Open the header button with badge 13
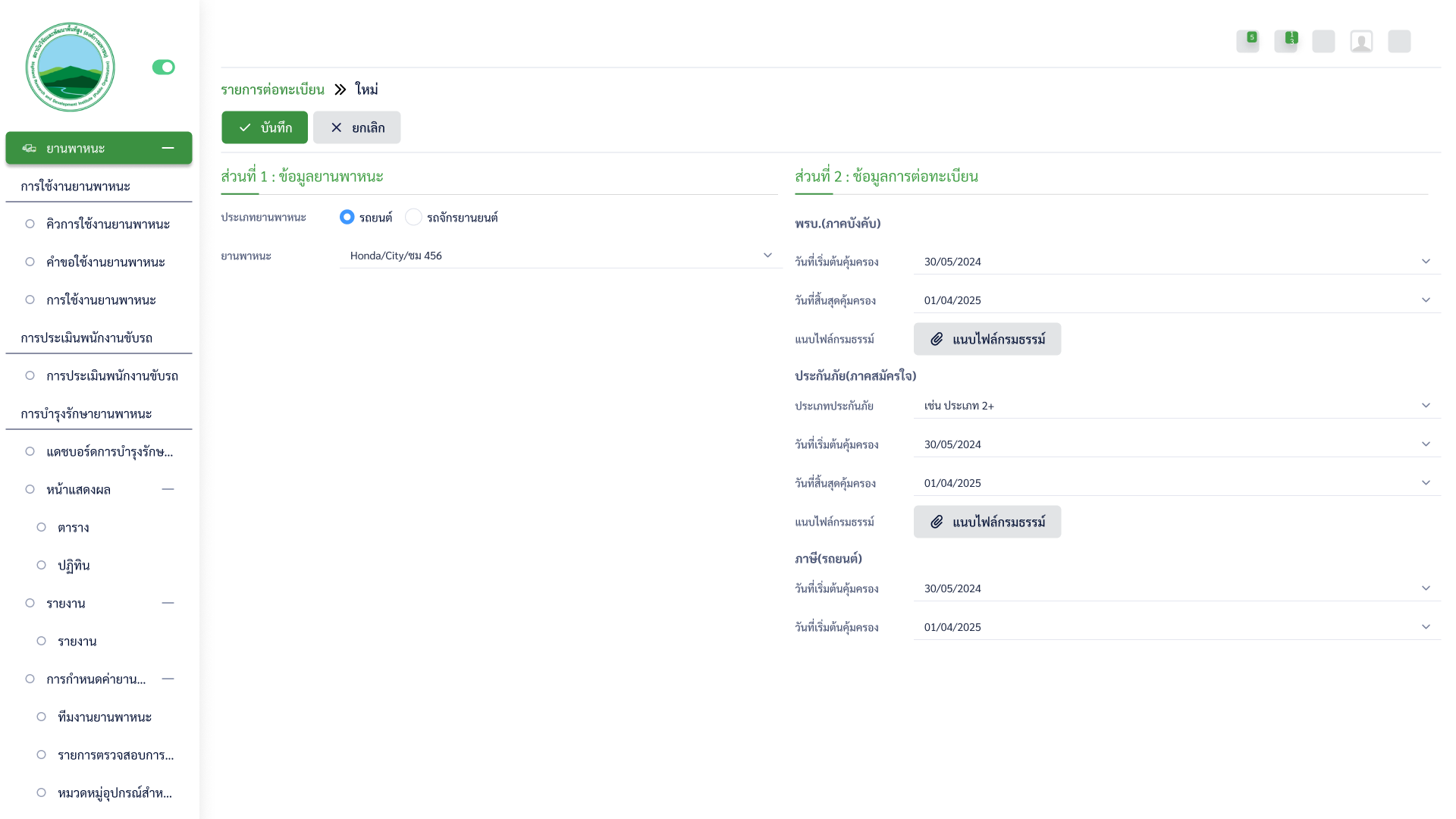Viewport: 1456px width, 819px height. [1285, 41]
